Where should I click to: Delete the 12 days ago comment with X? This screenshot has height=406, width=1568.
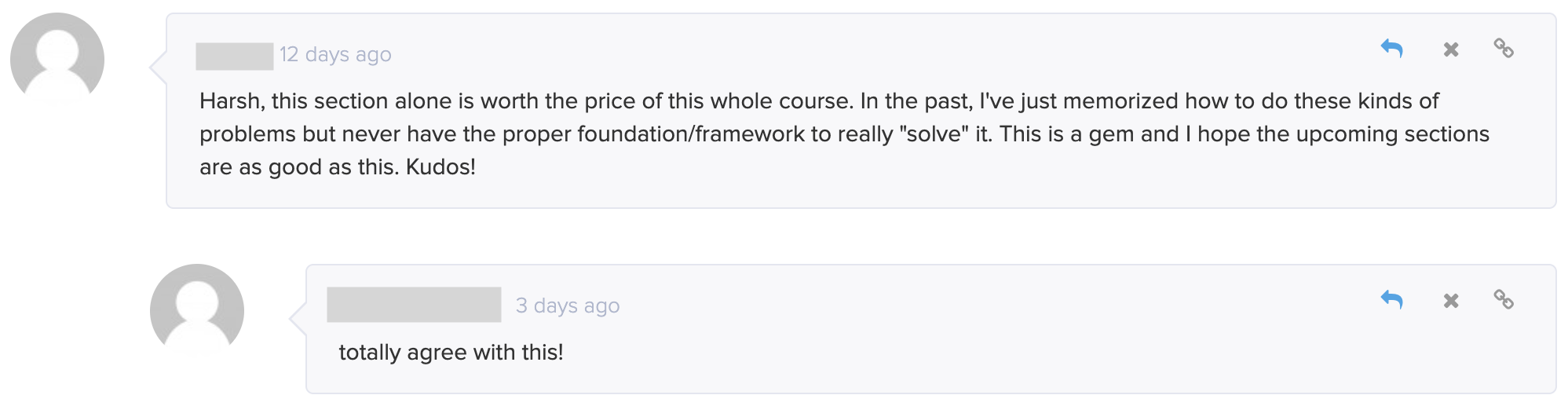click(1451, 49)
